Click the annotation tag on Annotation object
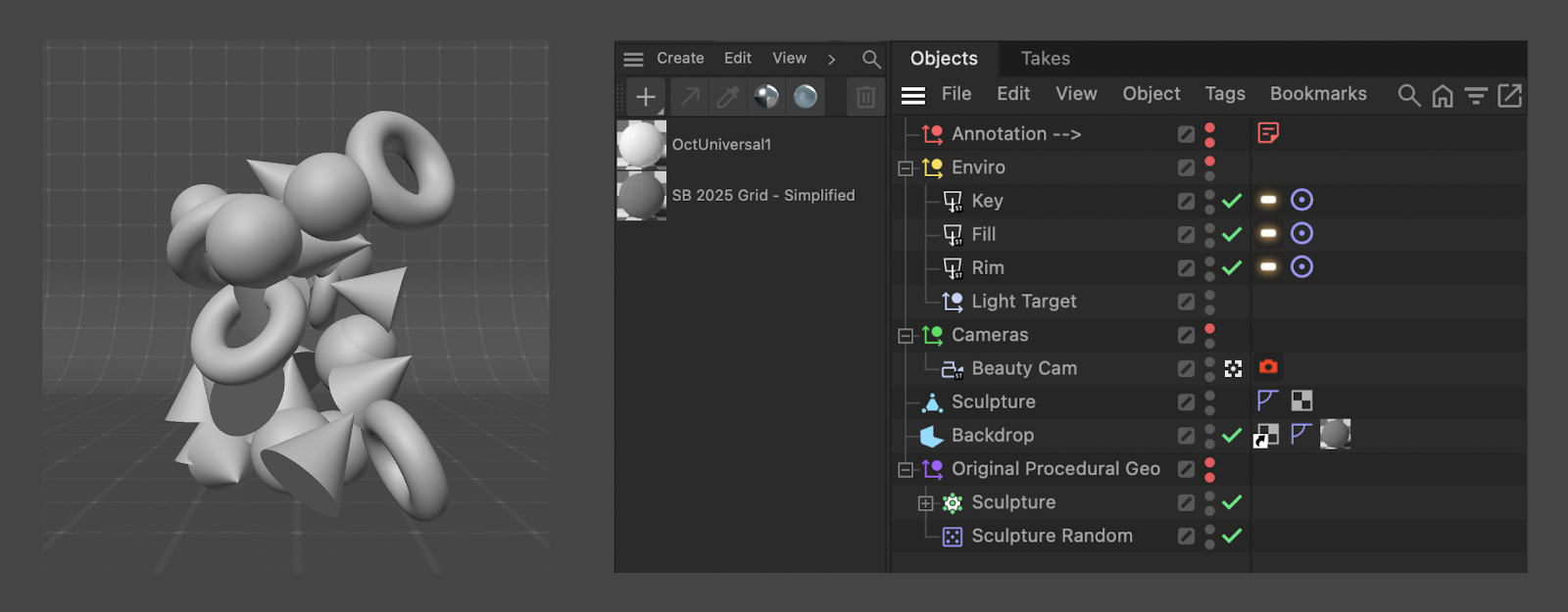Screen dimensions: 1568x612 (x=1268, y=133)
